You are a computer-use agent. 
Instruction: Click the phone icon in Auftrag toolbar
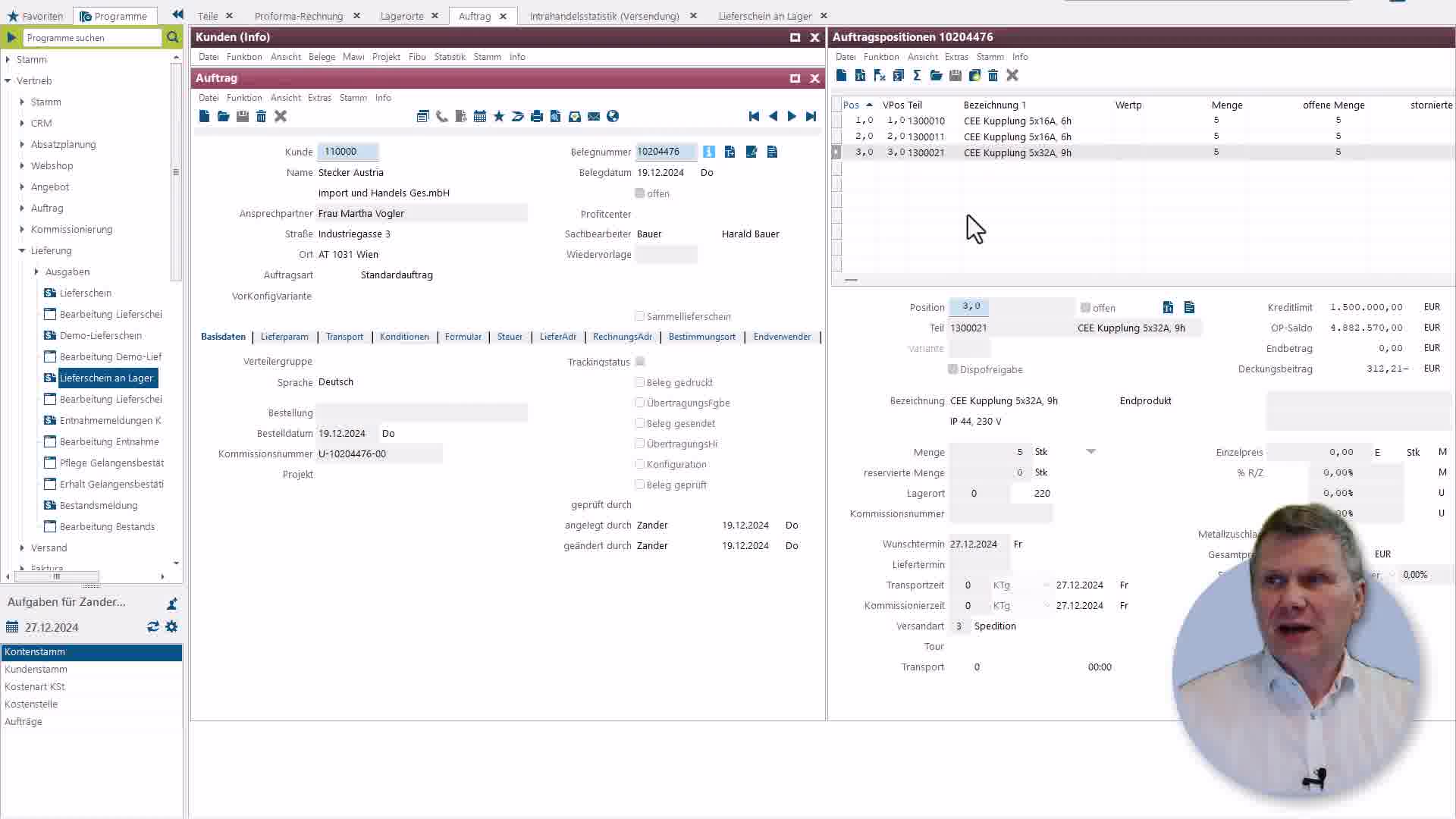pyautogui.click(x=441, y=116)
